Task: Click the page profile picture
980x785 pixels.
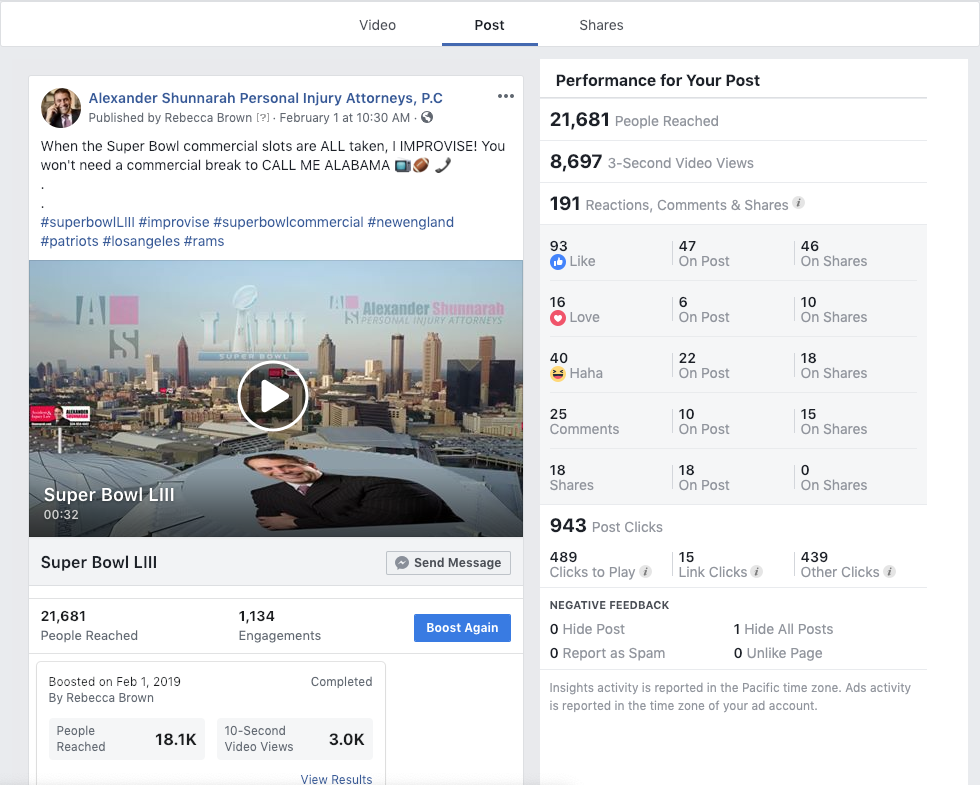Action: point(61,106)
